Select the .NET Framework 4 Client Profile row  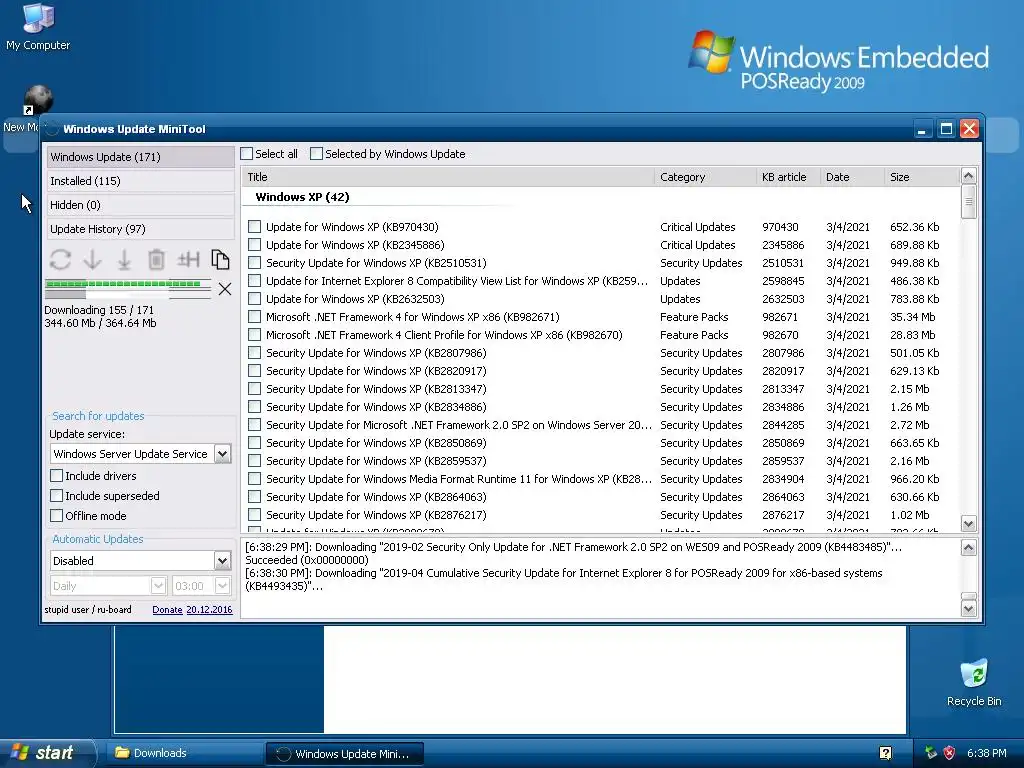tap(601, 335)
